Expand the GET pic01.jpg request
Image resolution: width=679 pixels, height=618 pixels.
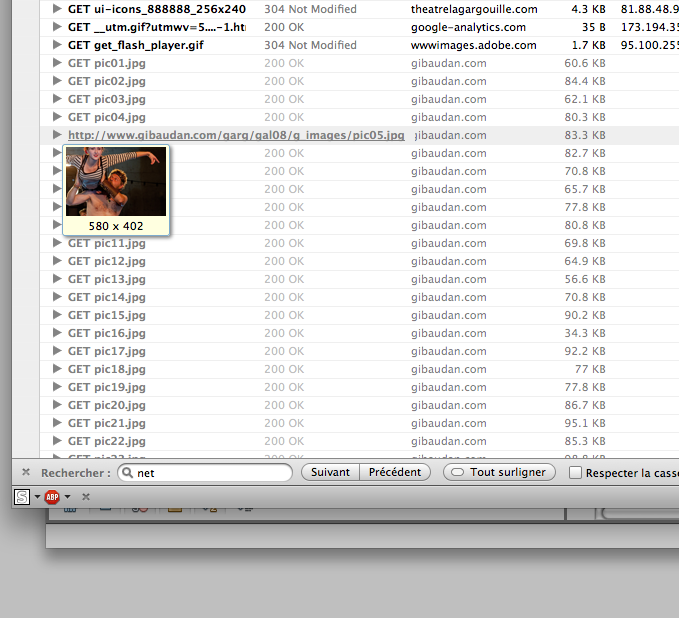click(x=57, y=63)
